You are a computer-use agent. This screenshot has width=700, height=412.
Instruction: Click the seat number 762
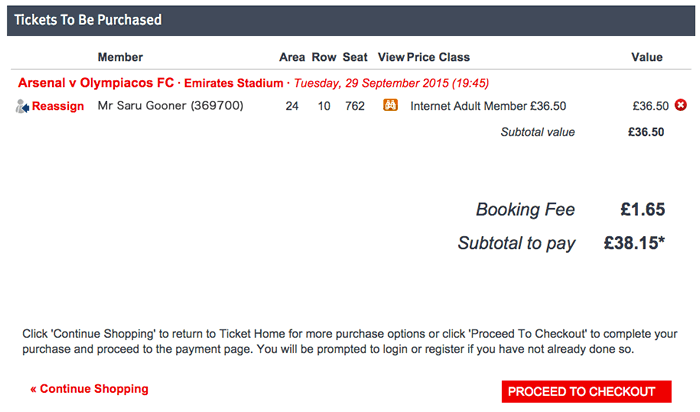(354, 106)
